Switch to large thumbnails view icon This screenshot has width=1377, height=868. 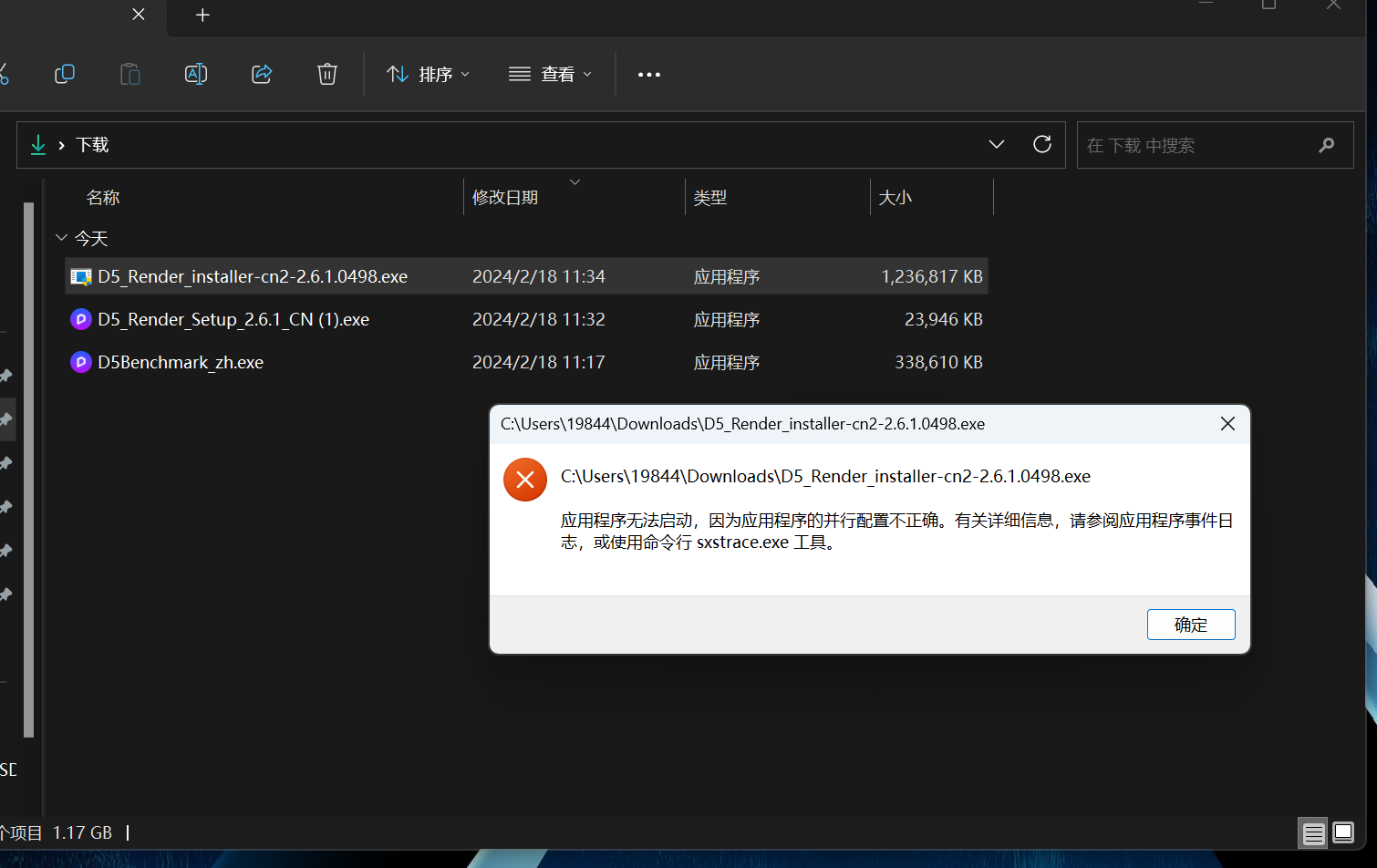coord(1343,832)
